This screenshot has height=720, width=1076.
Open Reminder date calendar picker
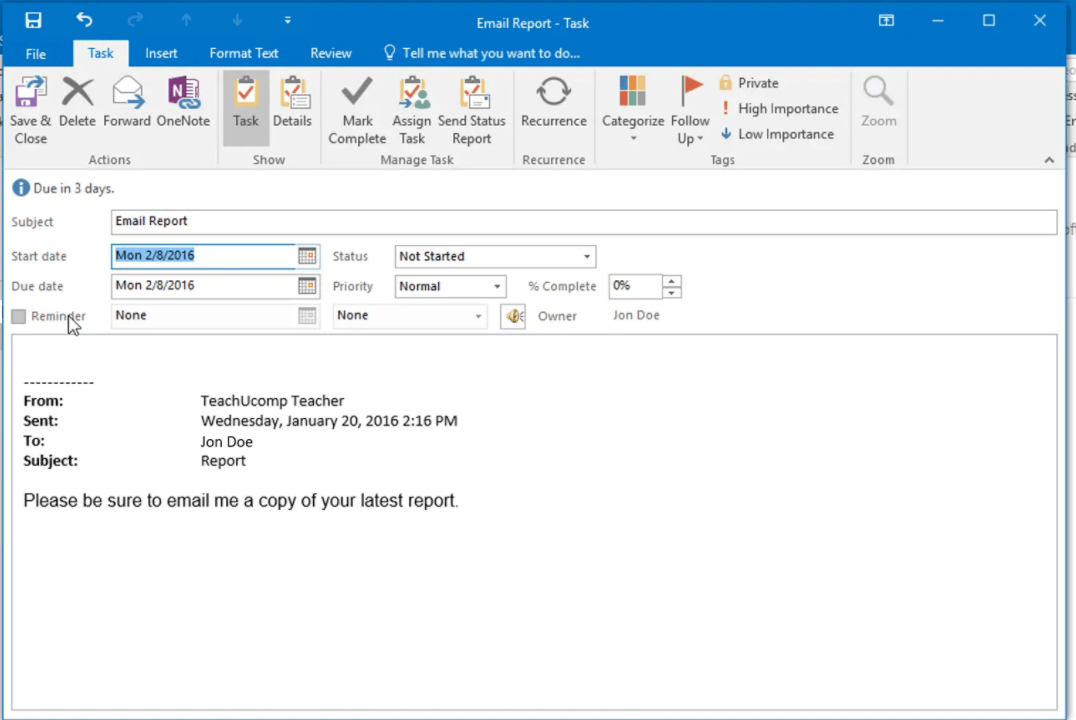pyautogui.click(x=307, y=316)
